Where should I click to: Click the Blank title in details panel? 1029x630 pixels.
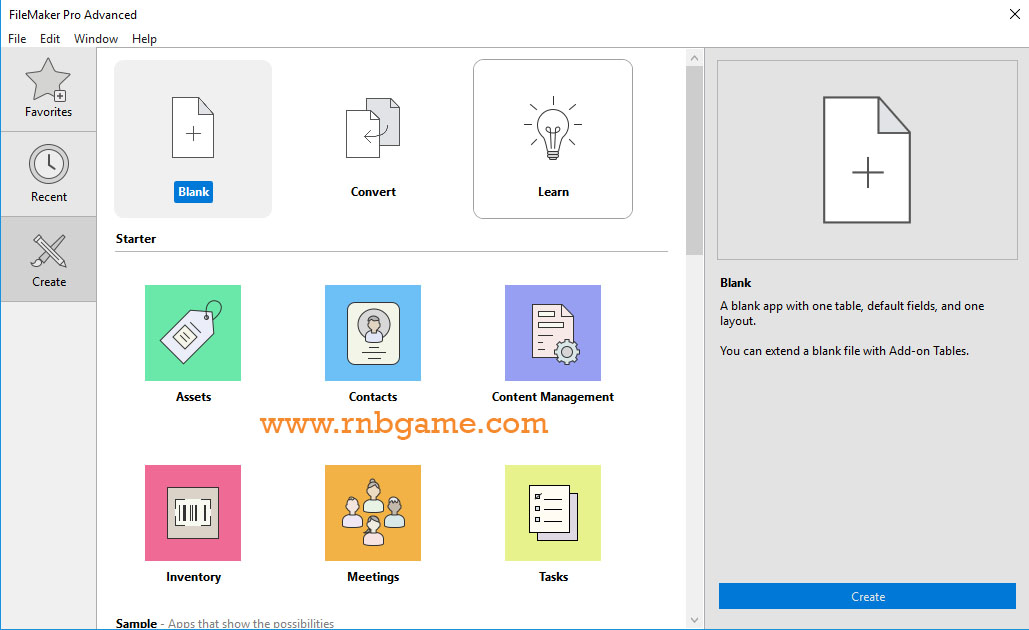pos(735,283)
